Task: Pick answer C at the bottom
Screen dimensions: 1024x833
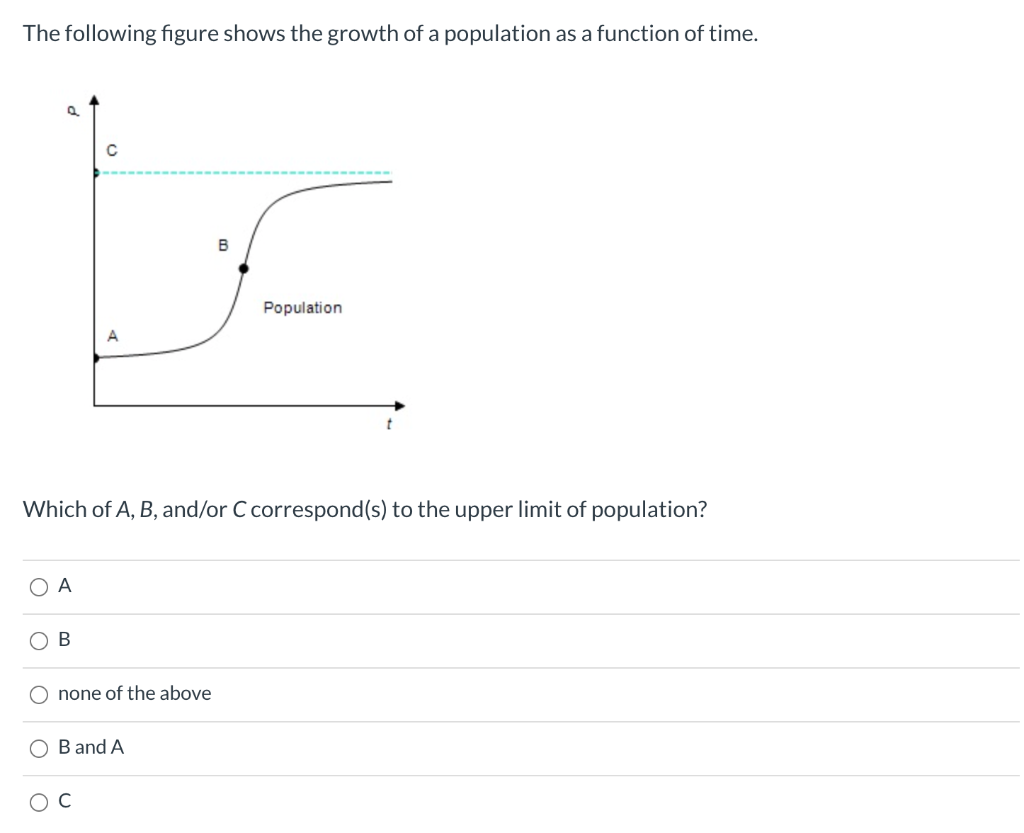Action: [x=37, y=800]
